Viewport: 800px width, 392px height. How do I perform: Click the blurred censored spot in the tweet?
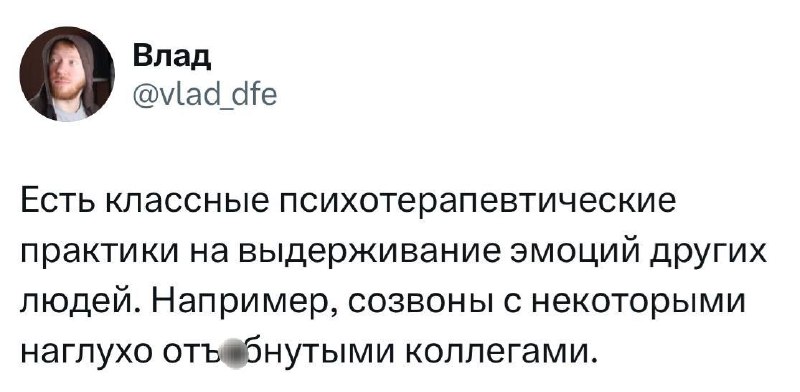(x=234, y=353)
